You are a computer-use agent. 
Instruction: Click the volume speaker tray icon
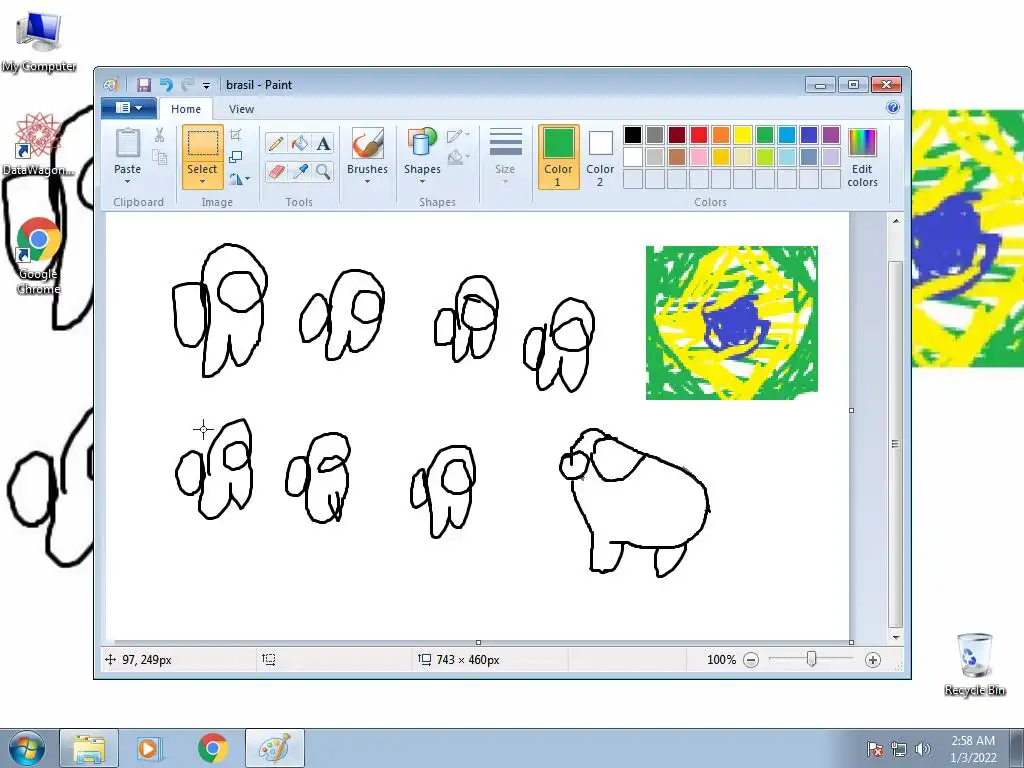coord(923,749)
